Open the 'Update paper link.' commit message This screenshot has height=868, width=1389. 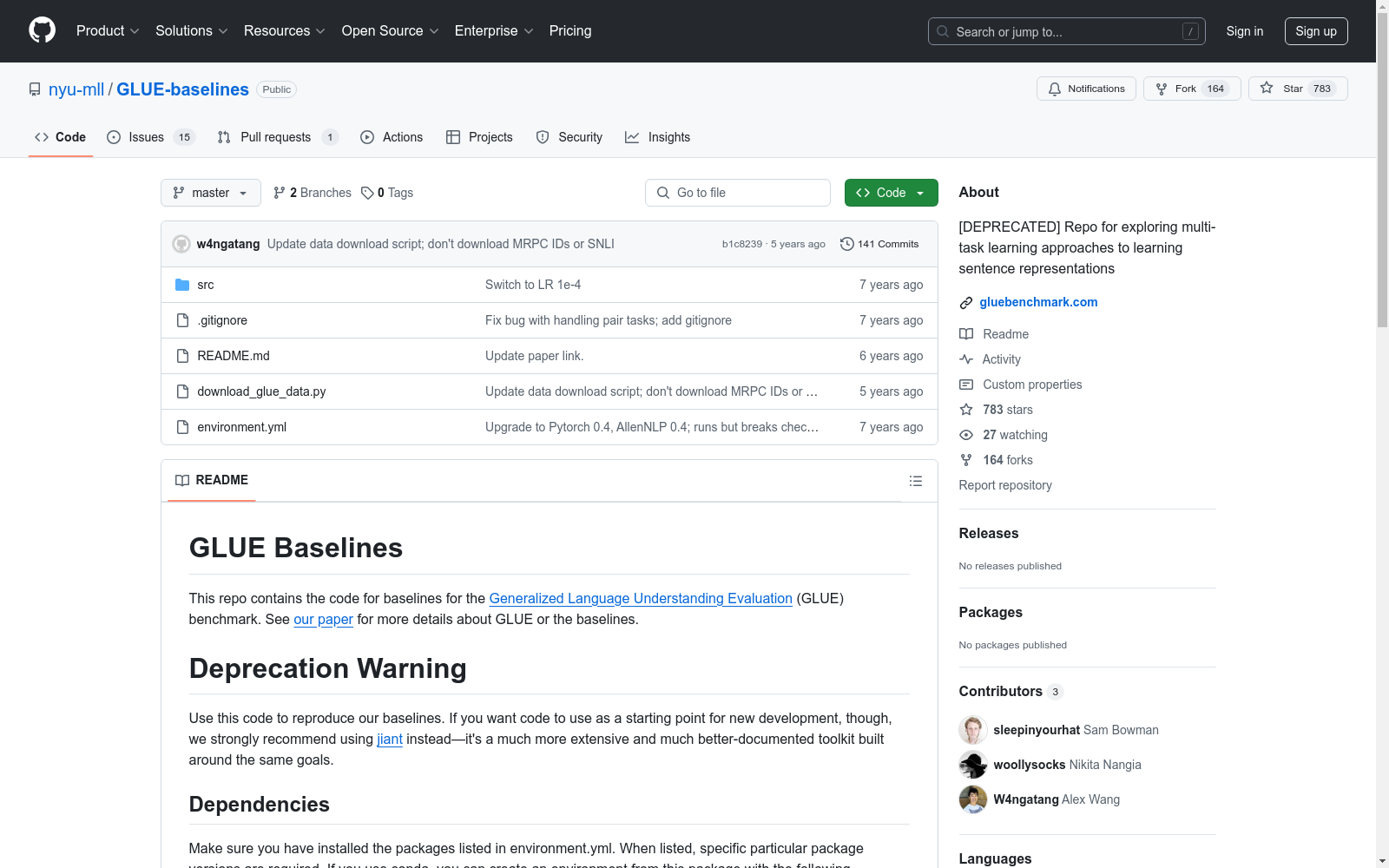534,356
